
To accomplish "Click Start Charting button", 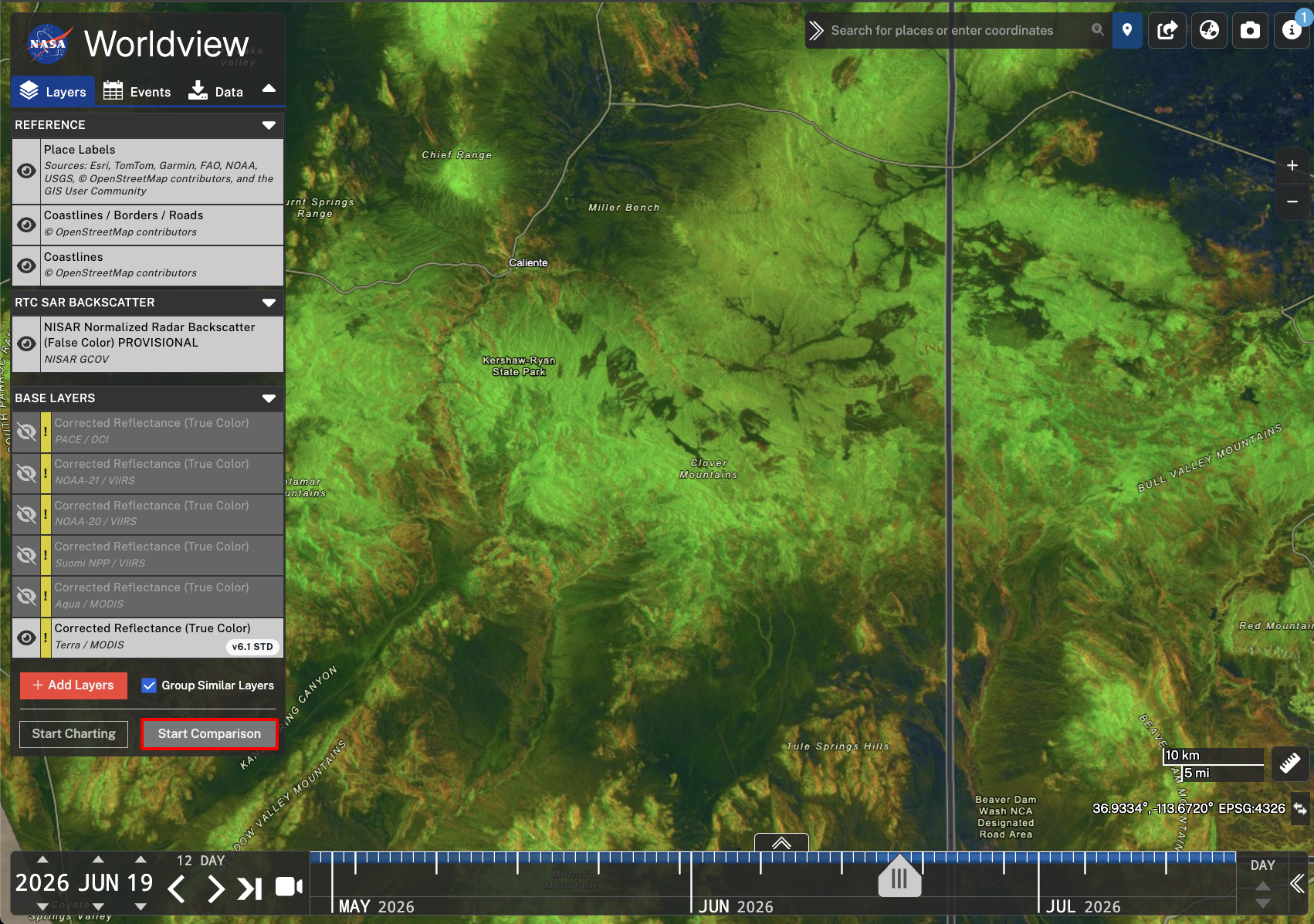I will pyautogui.click(x=73, y=733).
